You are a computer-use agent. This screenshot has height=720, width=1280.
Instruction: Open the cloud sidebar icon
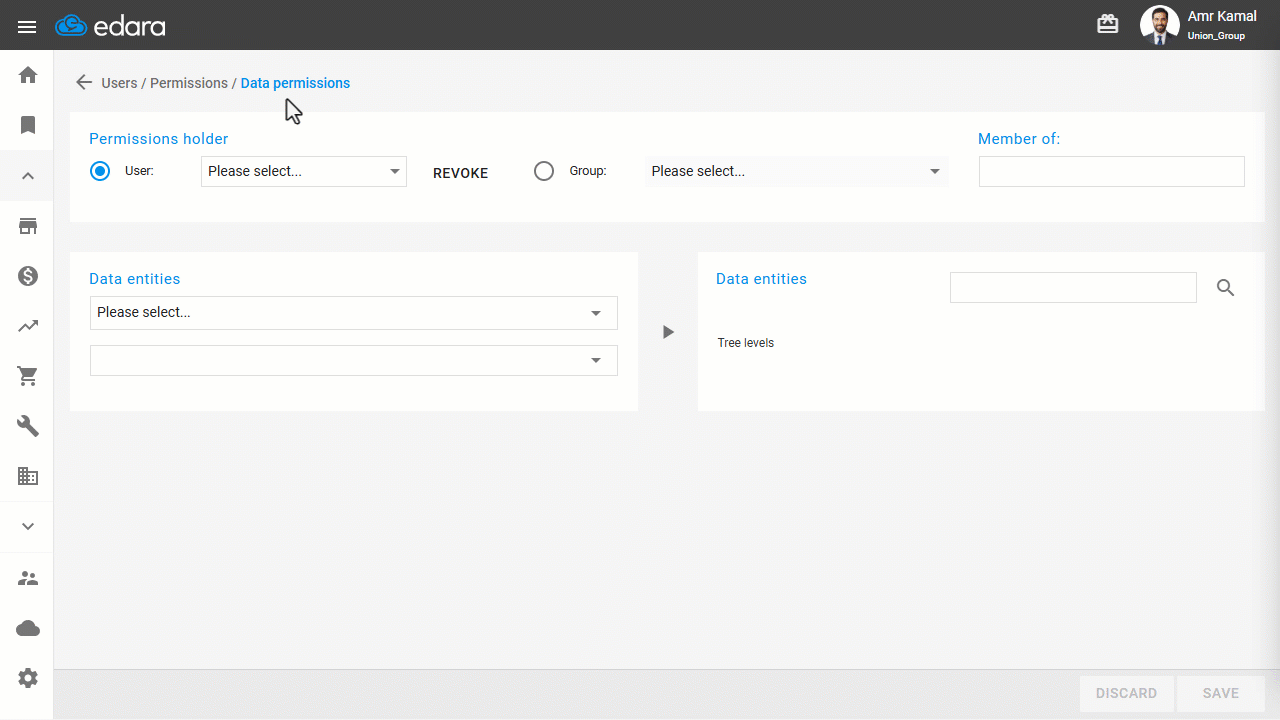pos(28,628)
